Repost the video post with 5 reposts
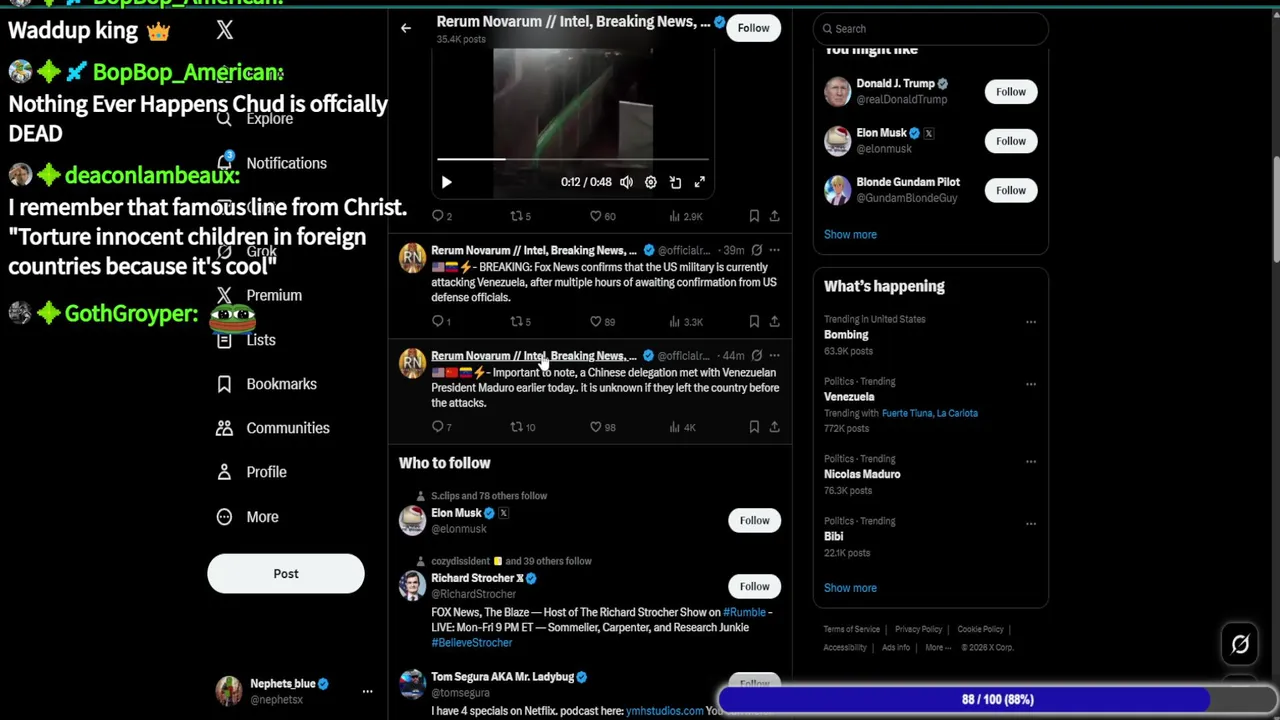 coord(520,216)
